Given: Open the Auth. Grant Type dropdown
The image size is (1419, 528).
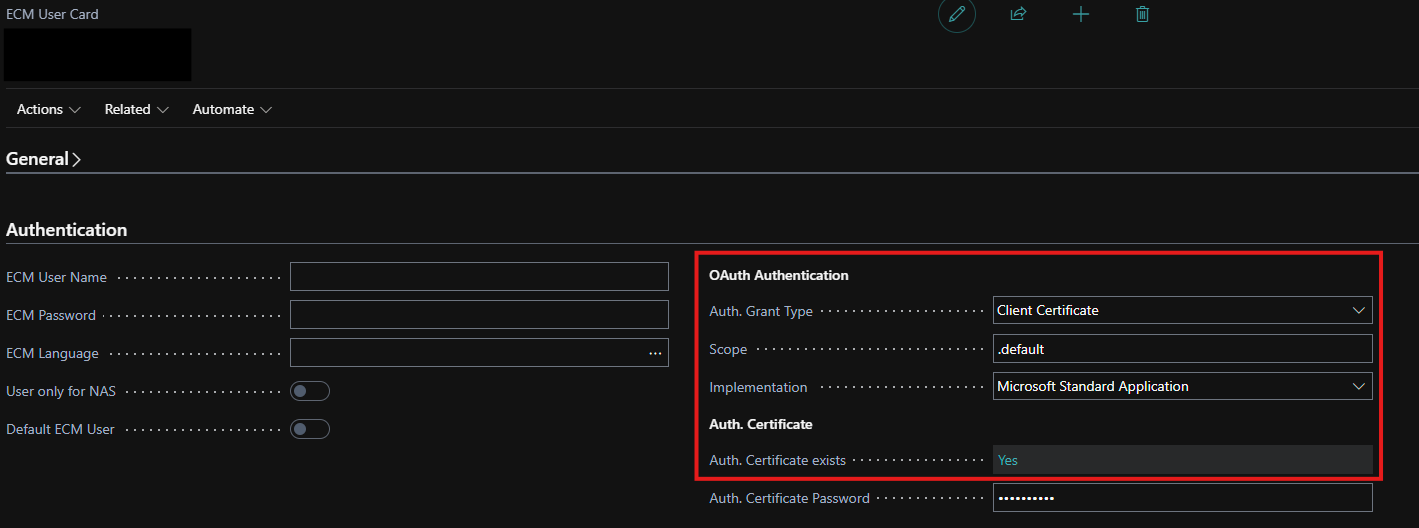Looking at the screenshot, I should [1182, 310].
